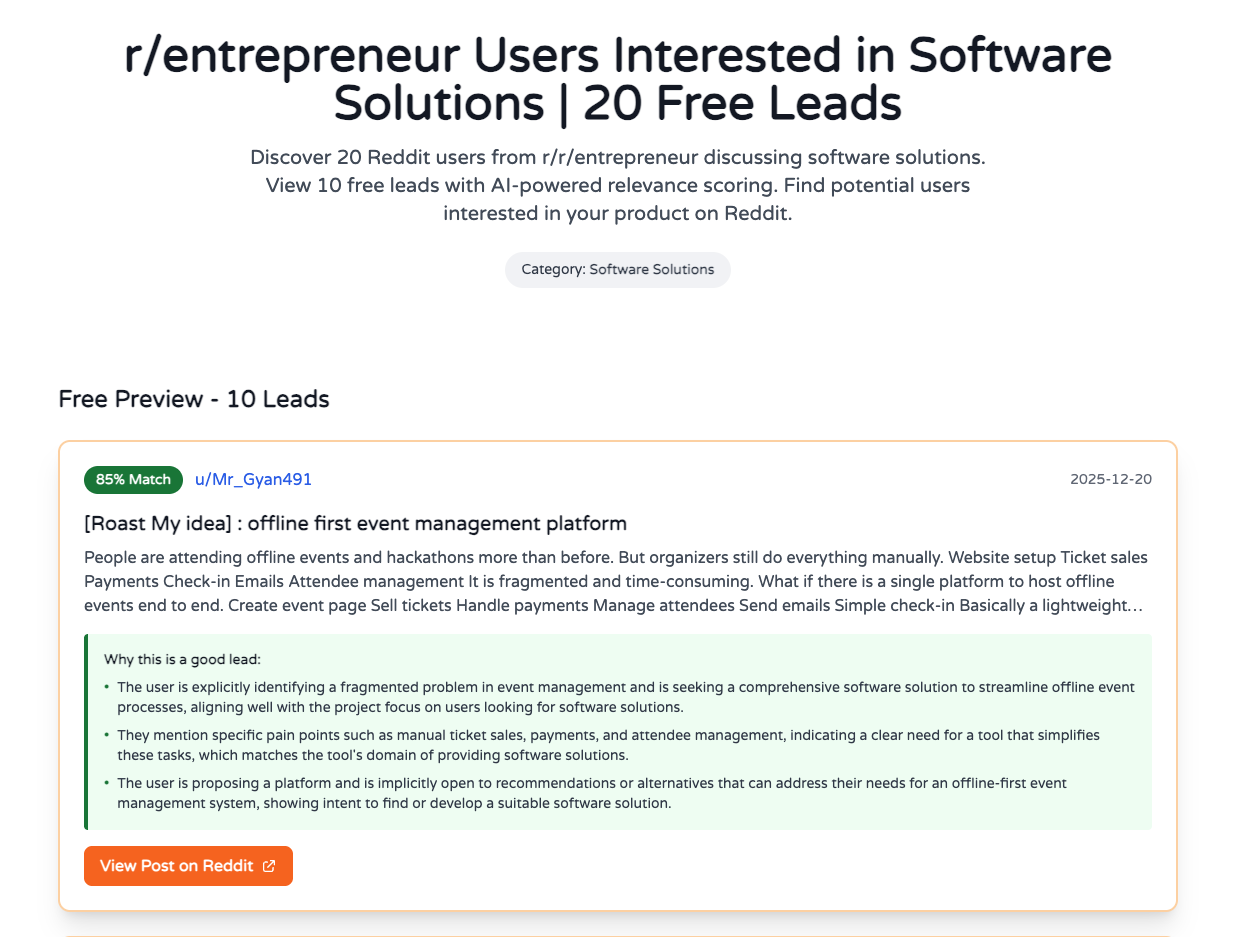Viewport: 1233px width, 937px height.
Task: Click the 85% Match badge
Action: [133, 480]
